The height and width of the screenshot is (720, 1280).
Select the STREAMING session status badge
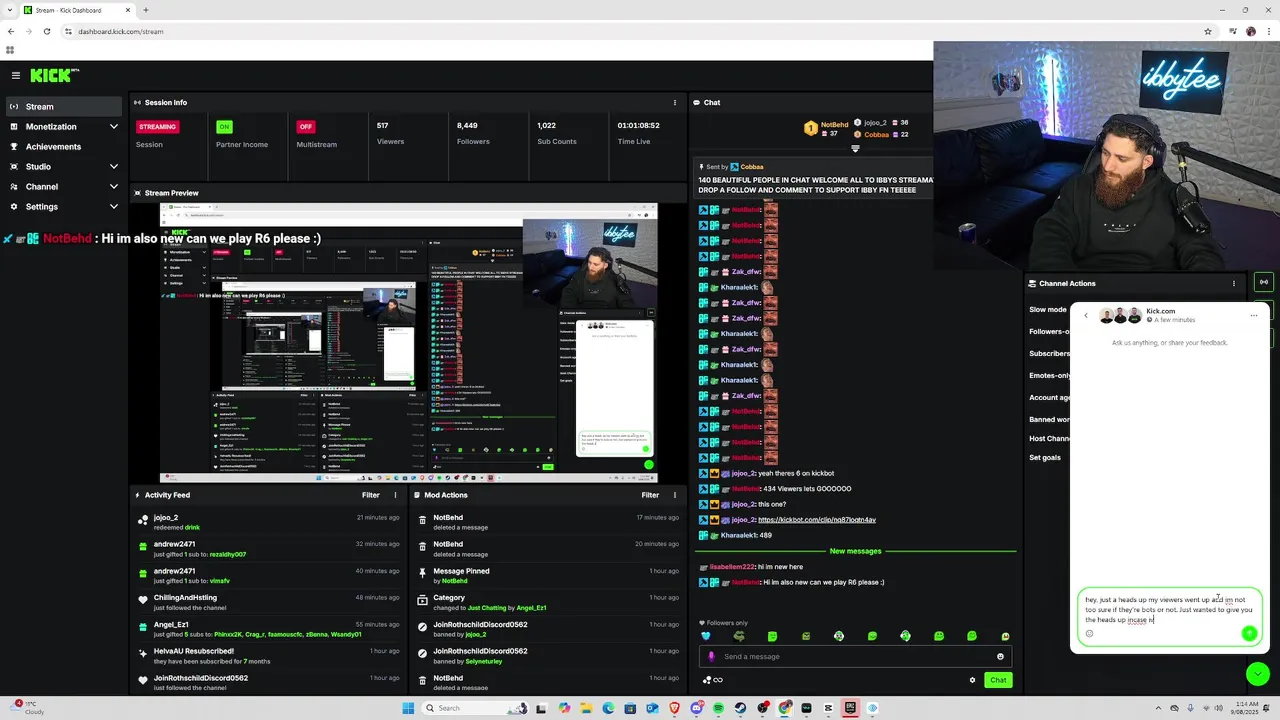click(x=157, y=127)
